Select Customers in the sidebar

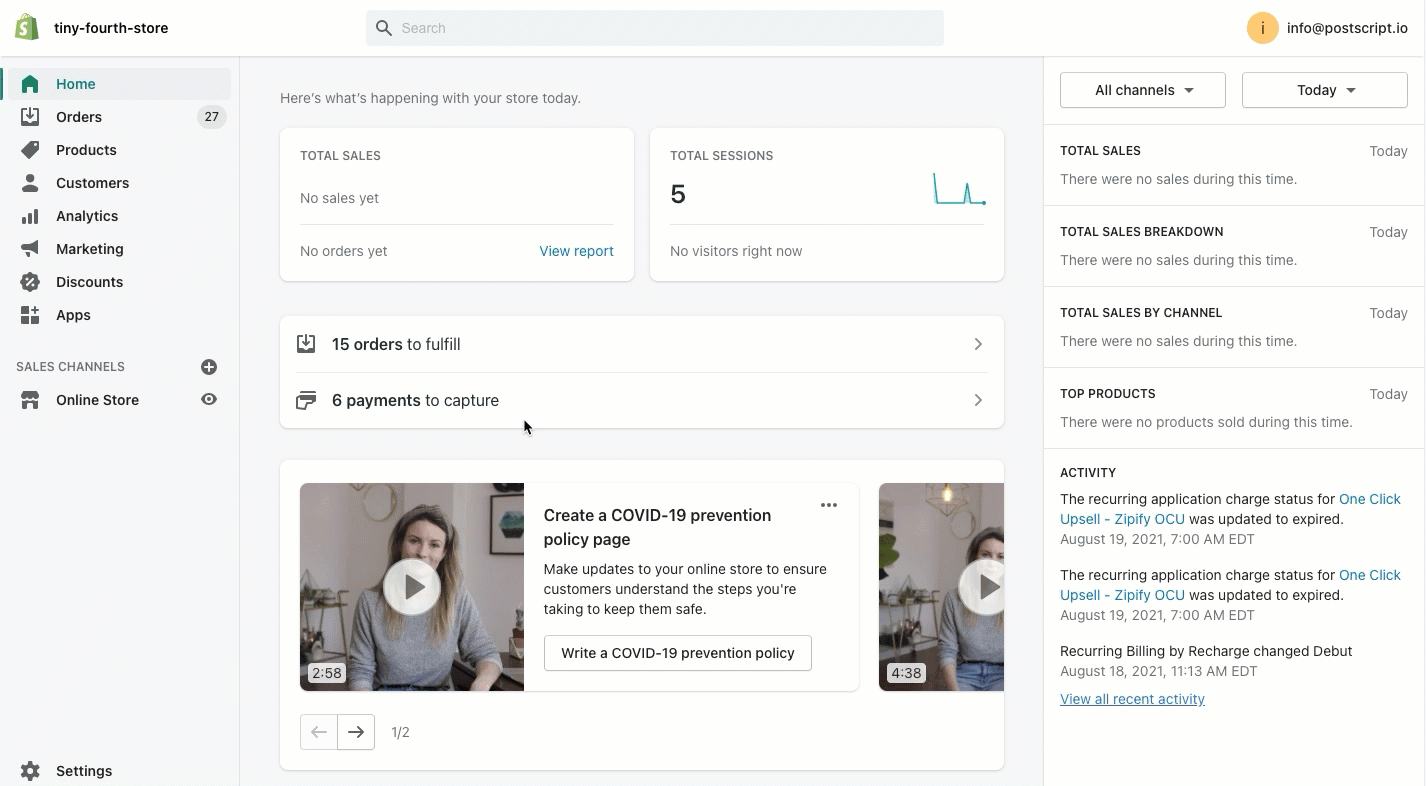pos(92,183)
